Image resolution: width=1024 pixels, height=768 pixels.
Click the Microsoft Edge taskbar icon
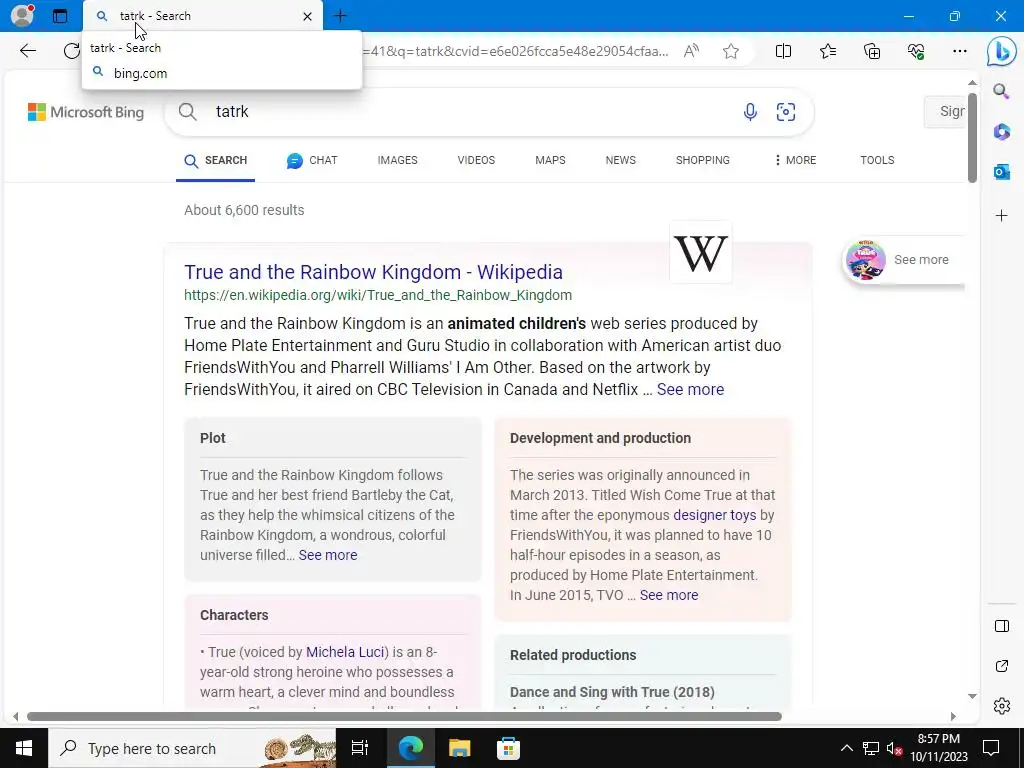[x=410, y=748]
